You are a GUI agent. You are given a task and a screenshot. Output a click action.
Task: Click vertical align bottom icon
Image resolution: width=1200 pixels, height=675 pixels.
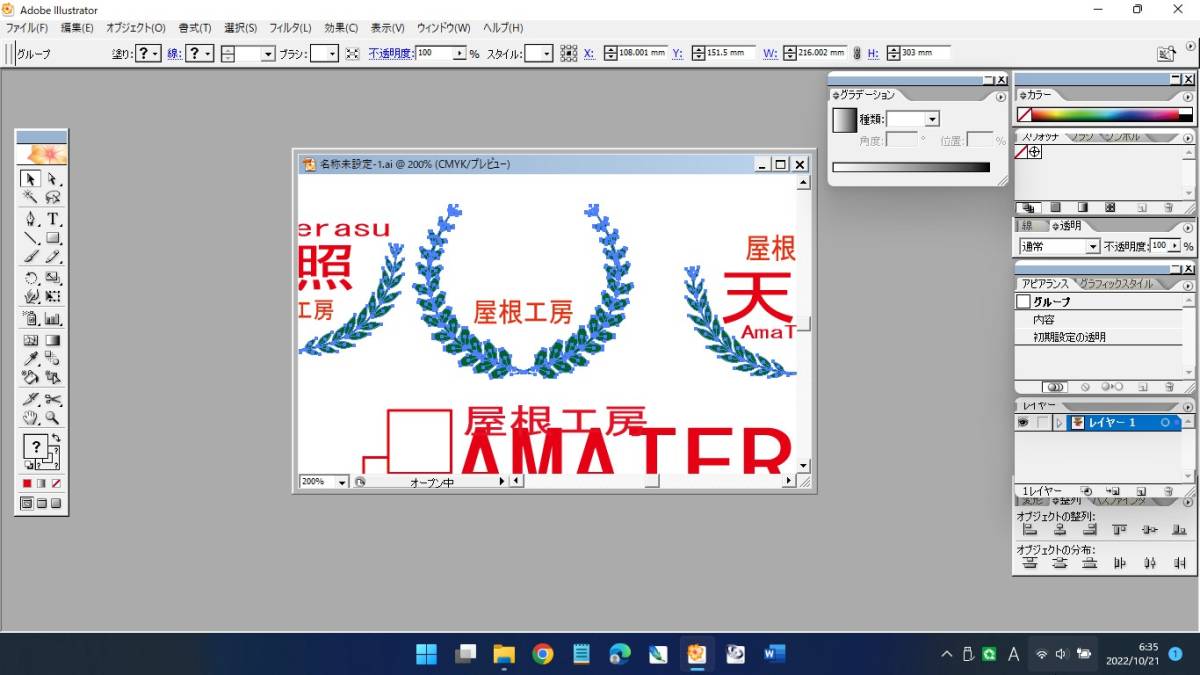point(1180,530)
